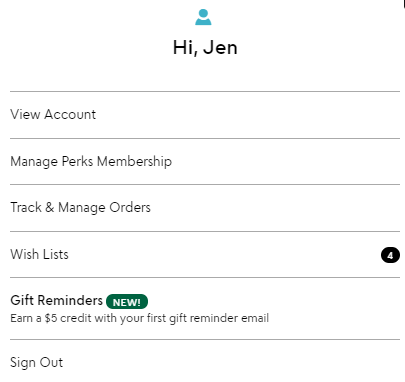Click the word 'Membership' in the Perks row
The image size is (405, 382).
(x=135, y=161)
